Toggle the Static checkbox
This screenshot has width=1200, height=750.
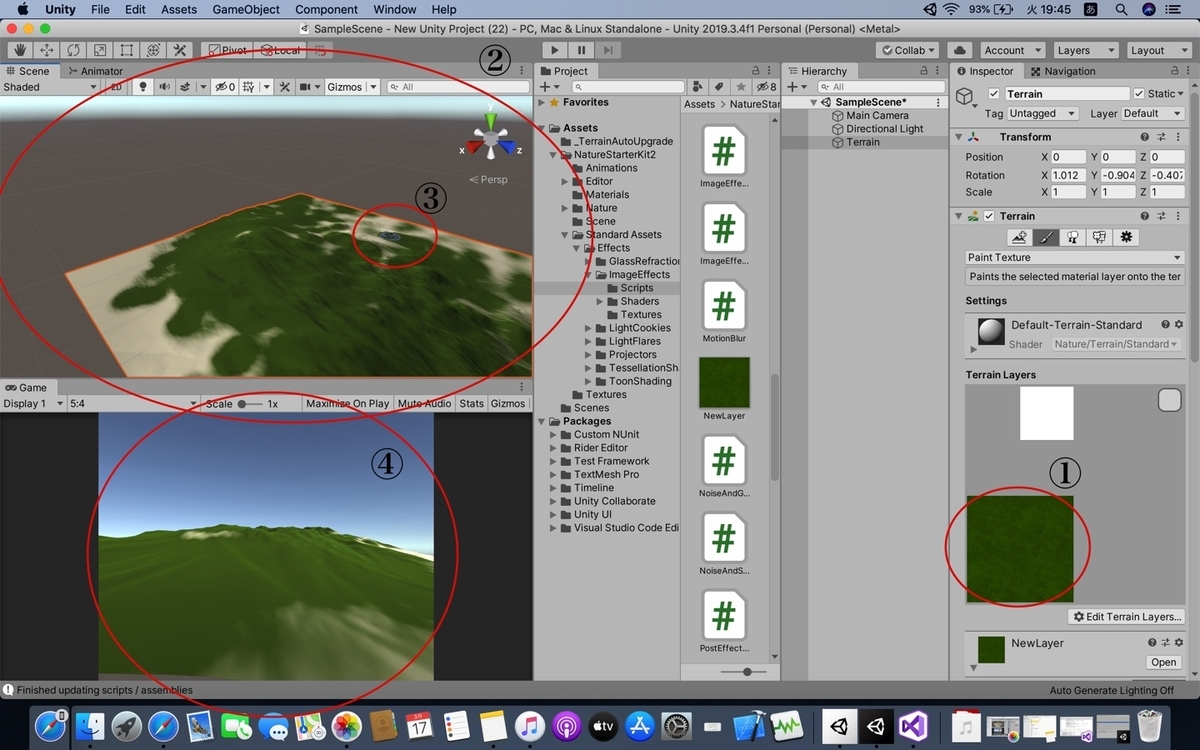click(1138, 94)
